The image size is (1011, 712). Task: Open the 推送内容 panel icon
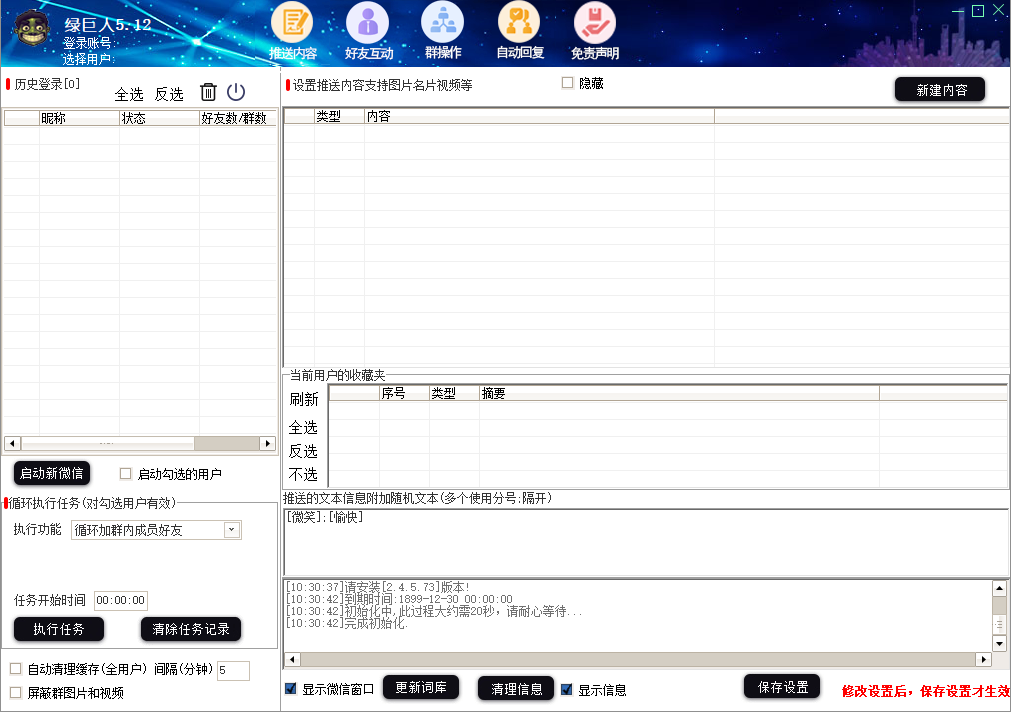[x=293, y=22]
